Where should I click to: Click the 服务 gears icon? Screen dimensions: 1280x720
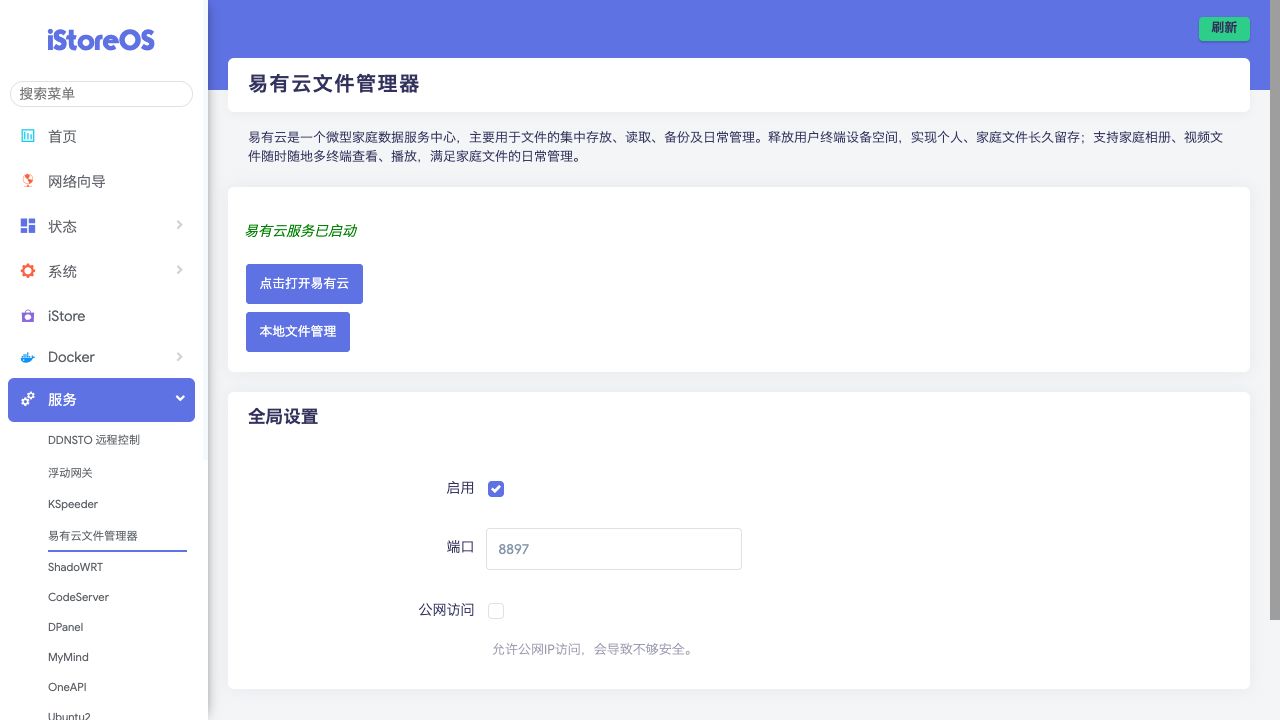click(28, 399)
